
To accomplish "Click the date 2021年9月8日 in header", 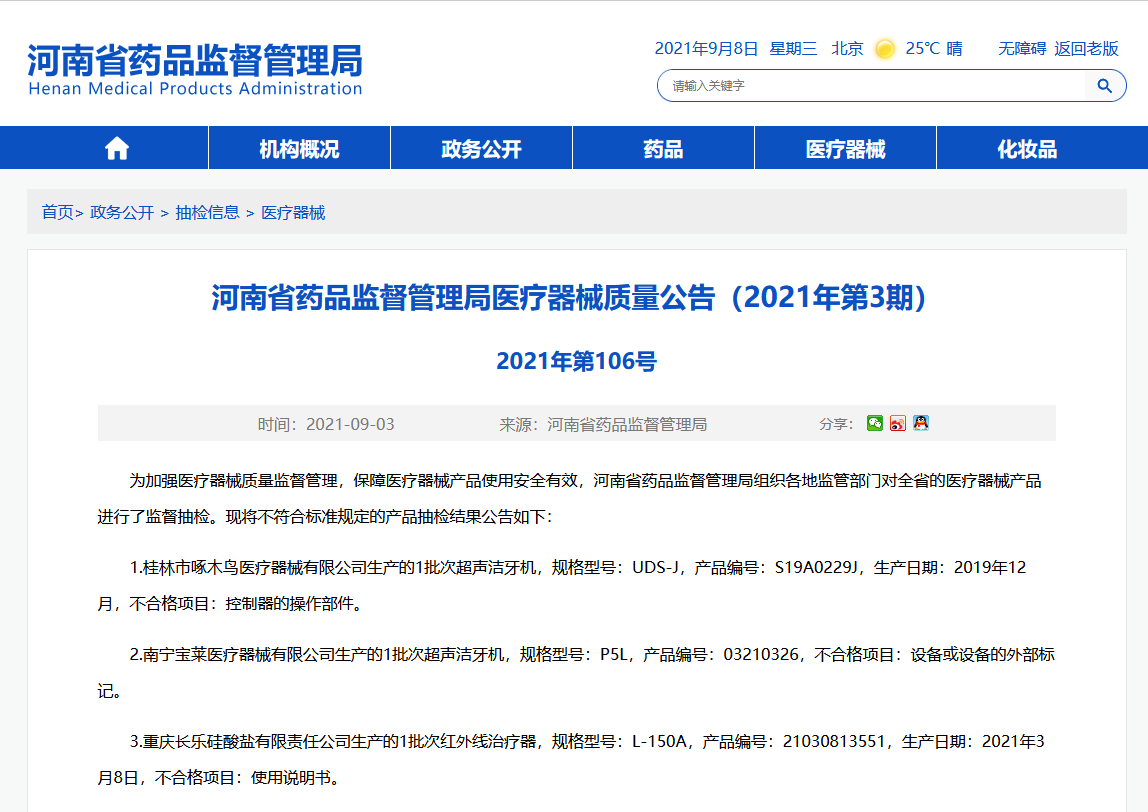I will click(x=706, y=49).
